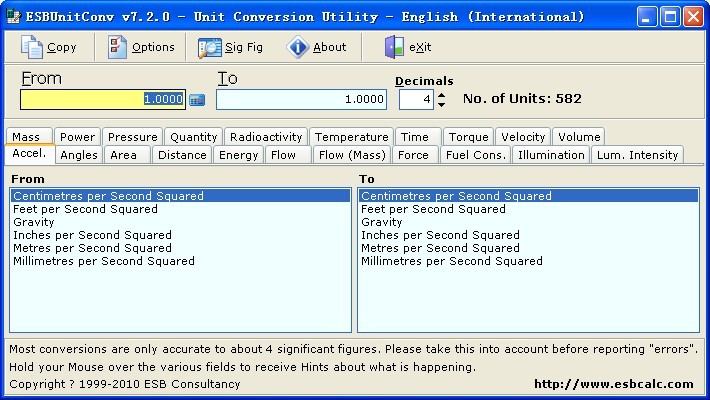This screenshot has height=400, width=710.
Task: Select Feet per Second Squared in From list
Action: 85,209
